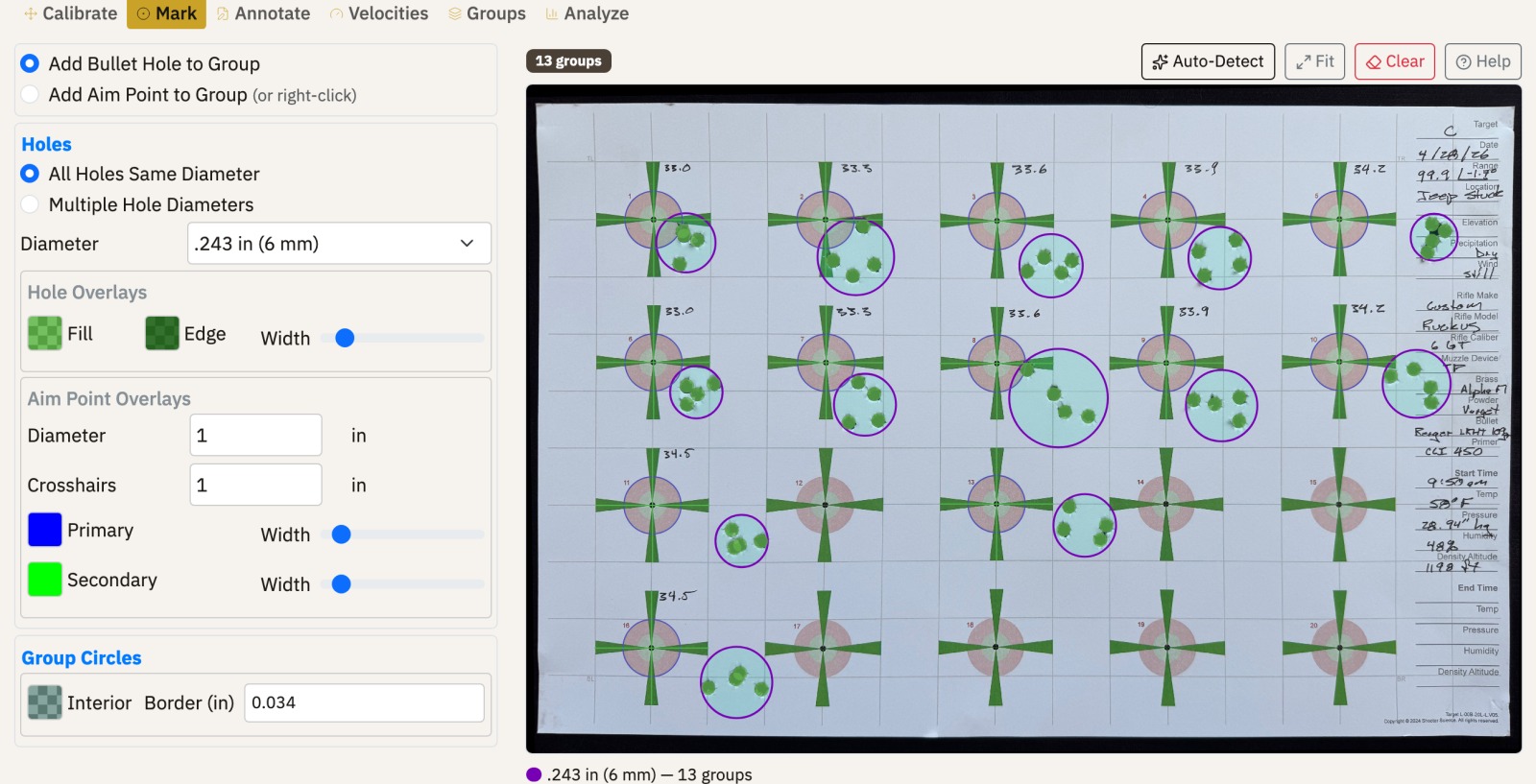Open the Velocities tab

click(x=378, y=13)
